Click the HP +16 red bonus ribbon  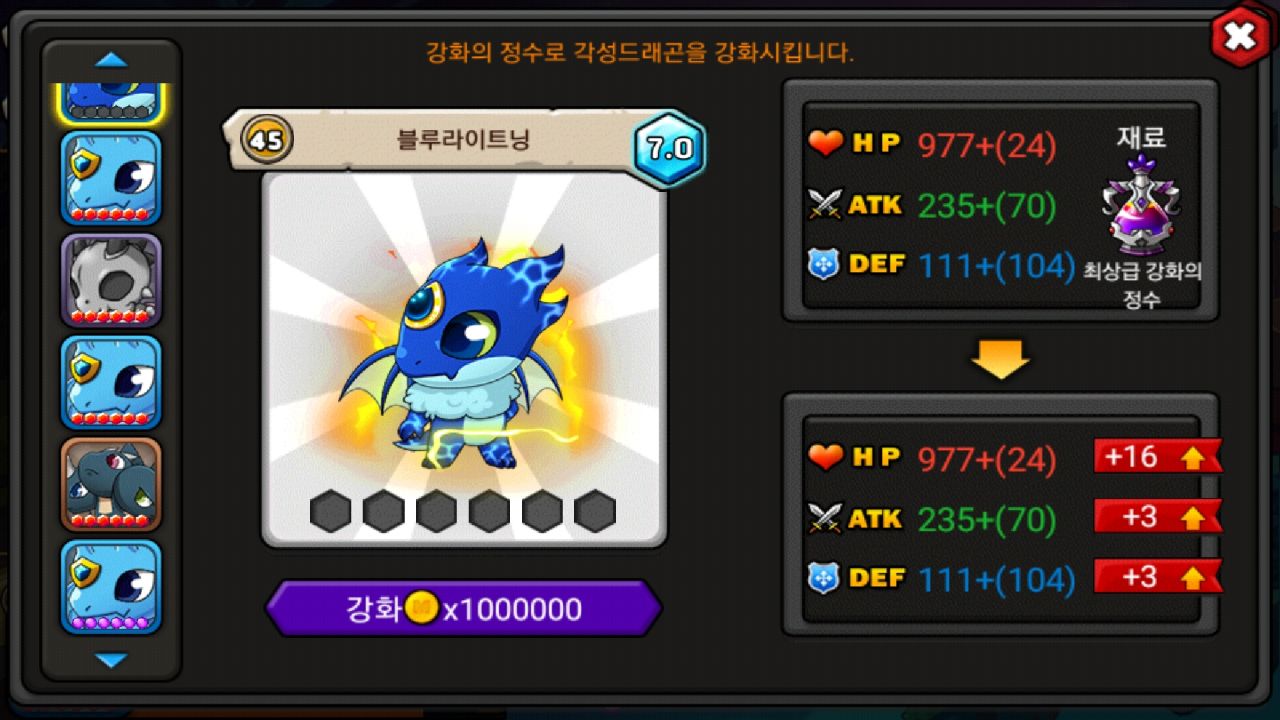click(1157, 457)
